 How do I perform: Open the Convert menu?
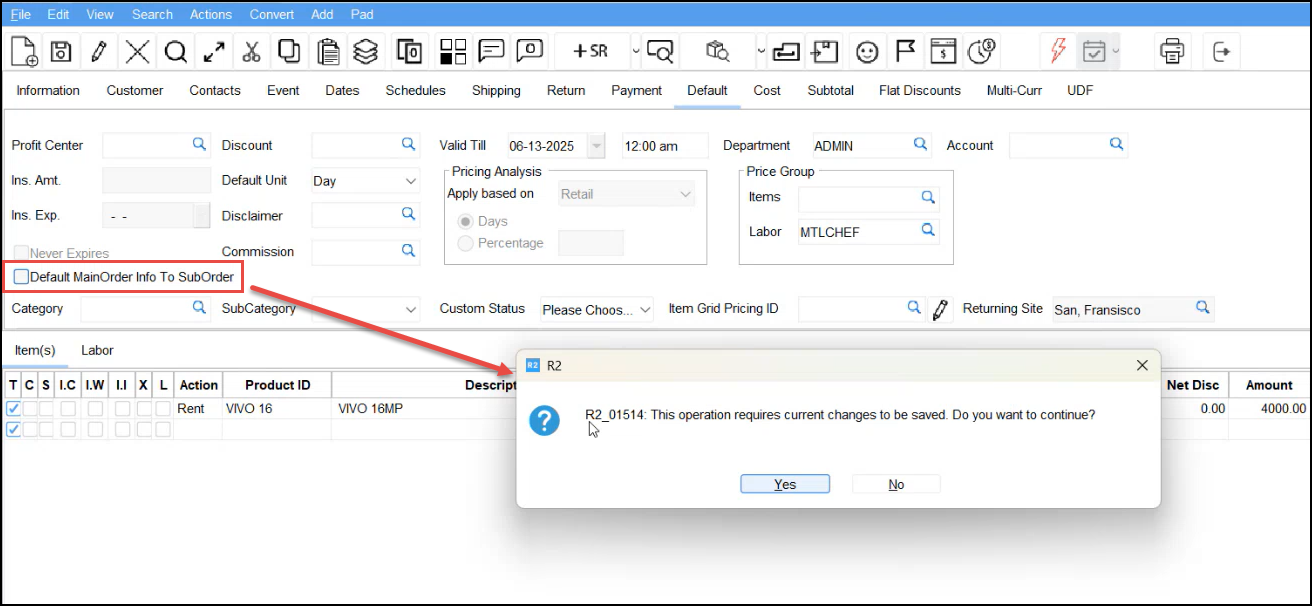(x=272, y=14)
